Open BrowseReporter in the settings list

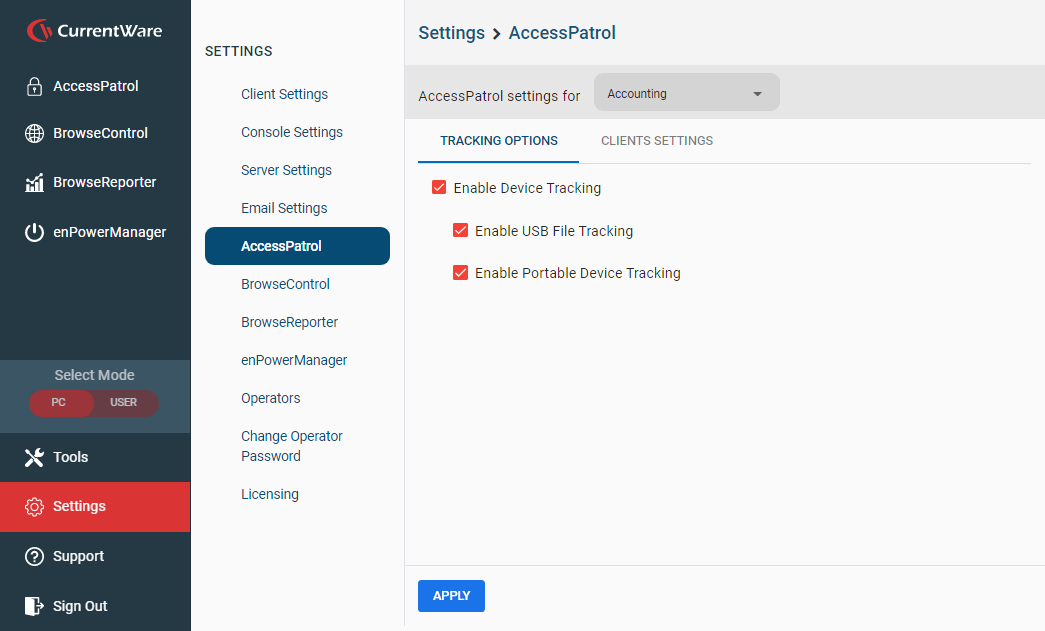pyautogui.click(x=289, y=322)
